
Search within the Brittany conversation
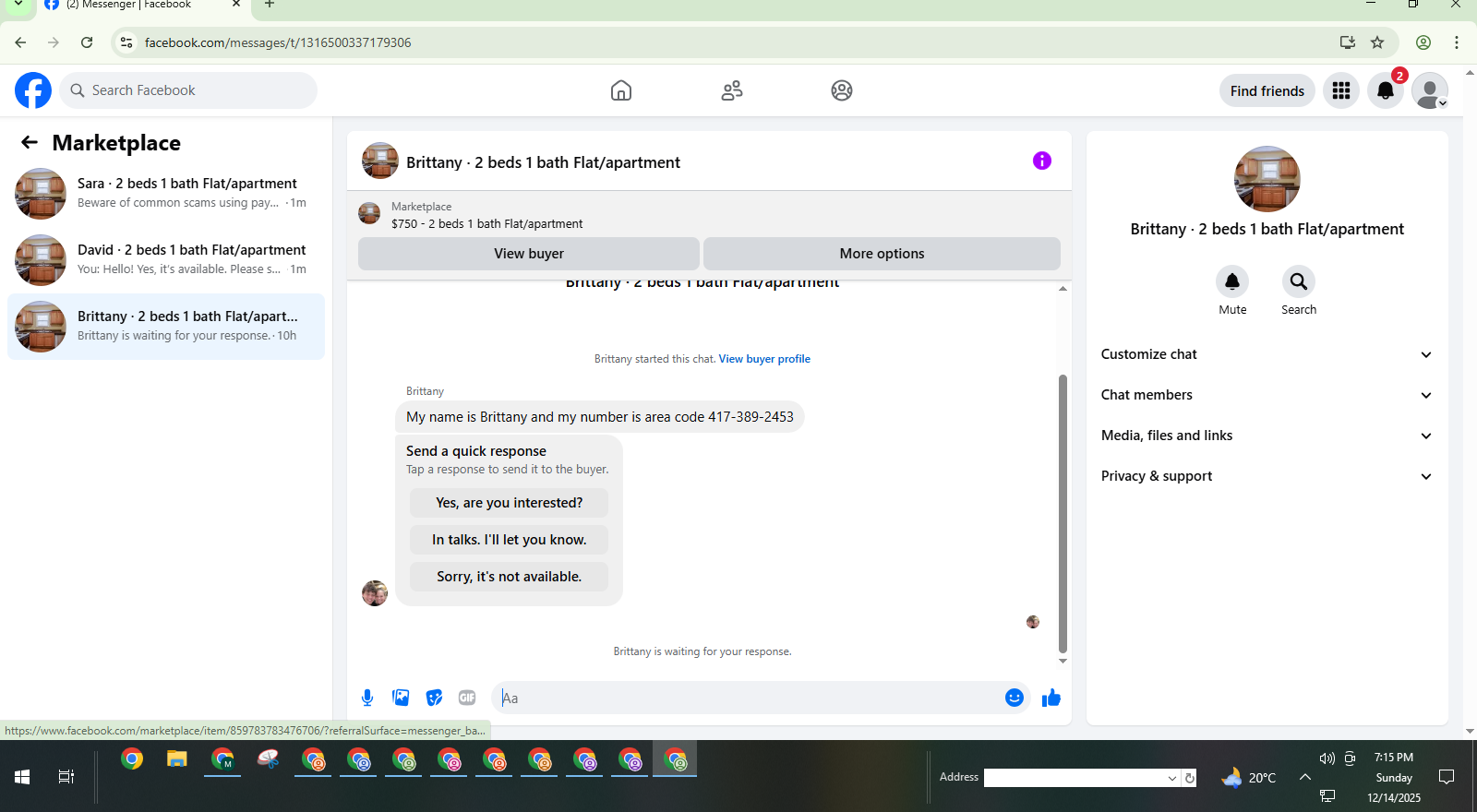click(x=1299, y=281)
